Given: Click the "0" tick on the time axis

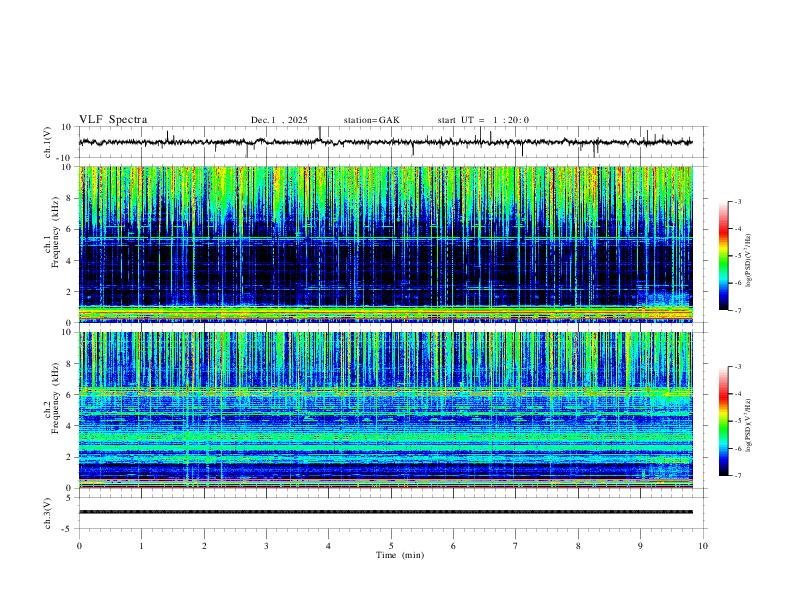Looking at the screenshot, I should (79, 546).
